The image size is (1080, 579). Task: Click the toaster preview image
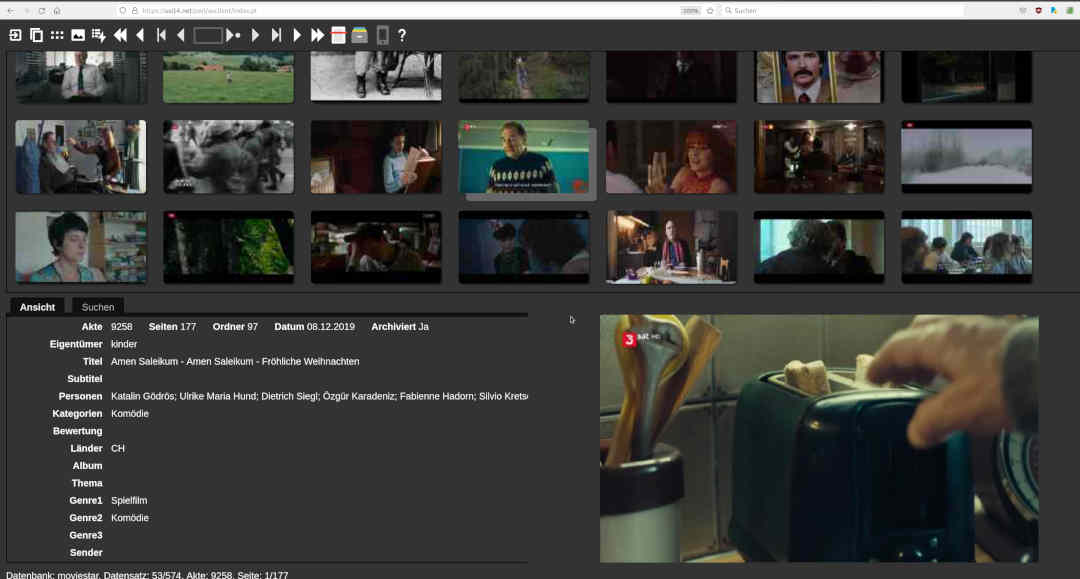pos(819,439)
